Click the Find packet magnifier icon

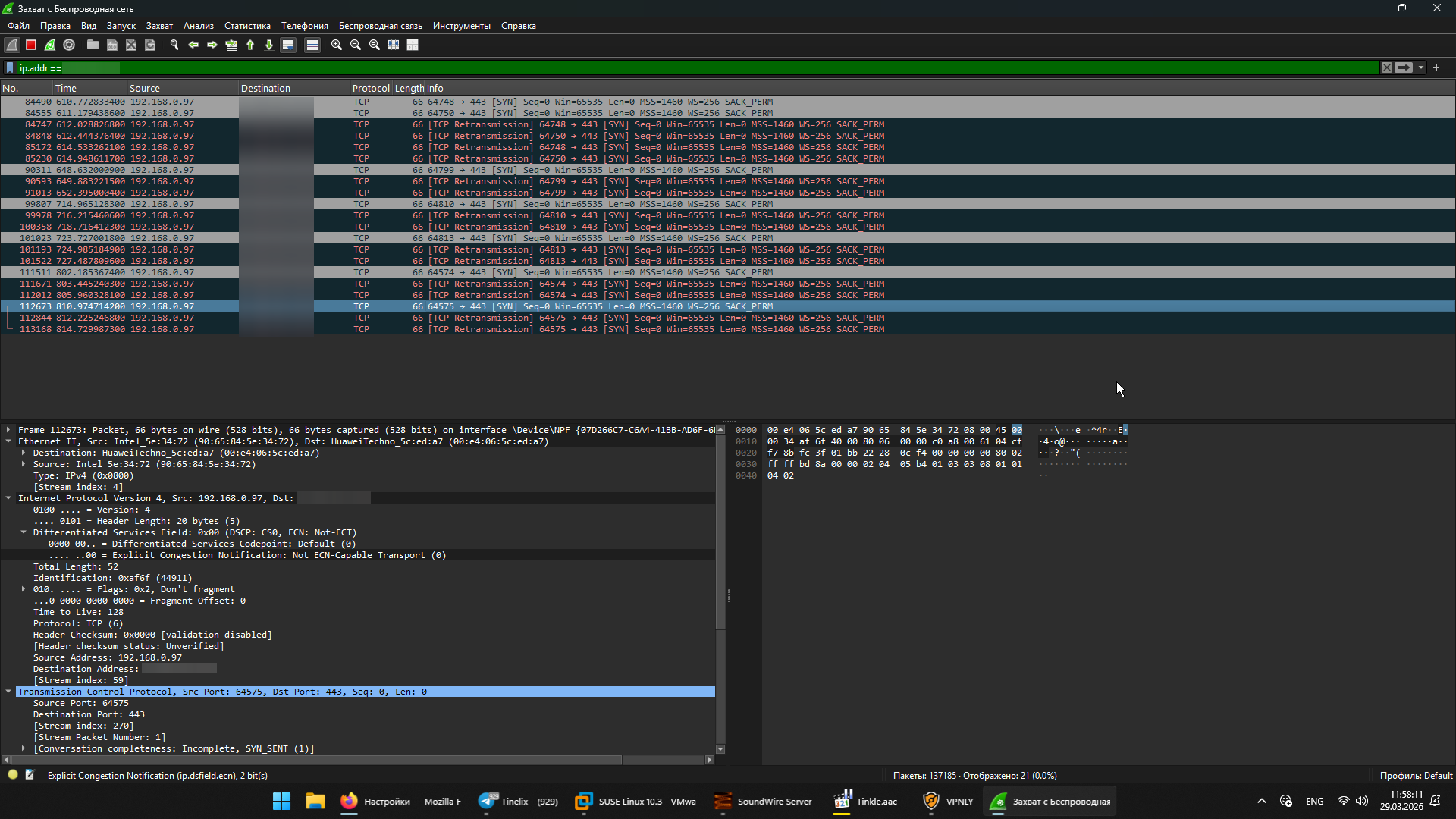click(x=174, y=45)
